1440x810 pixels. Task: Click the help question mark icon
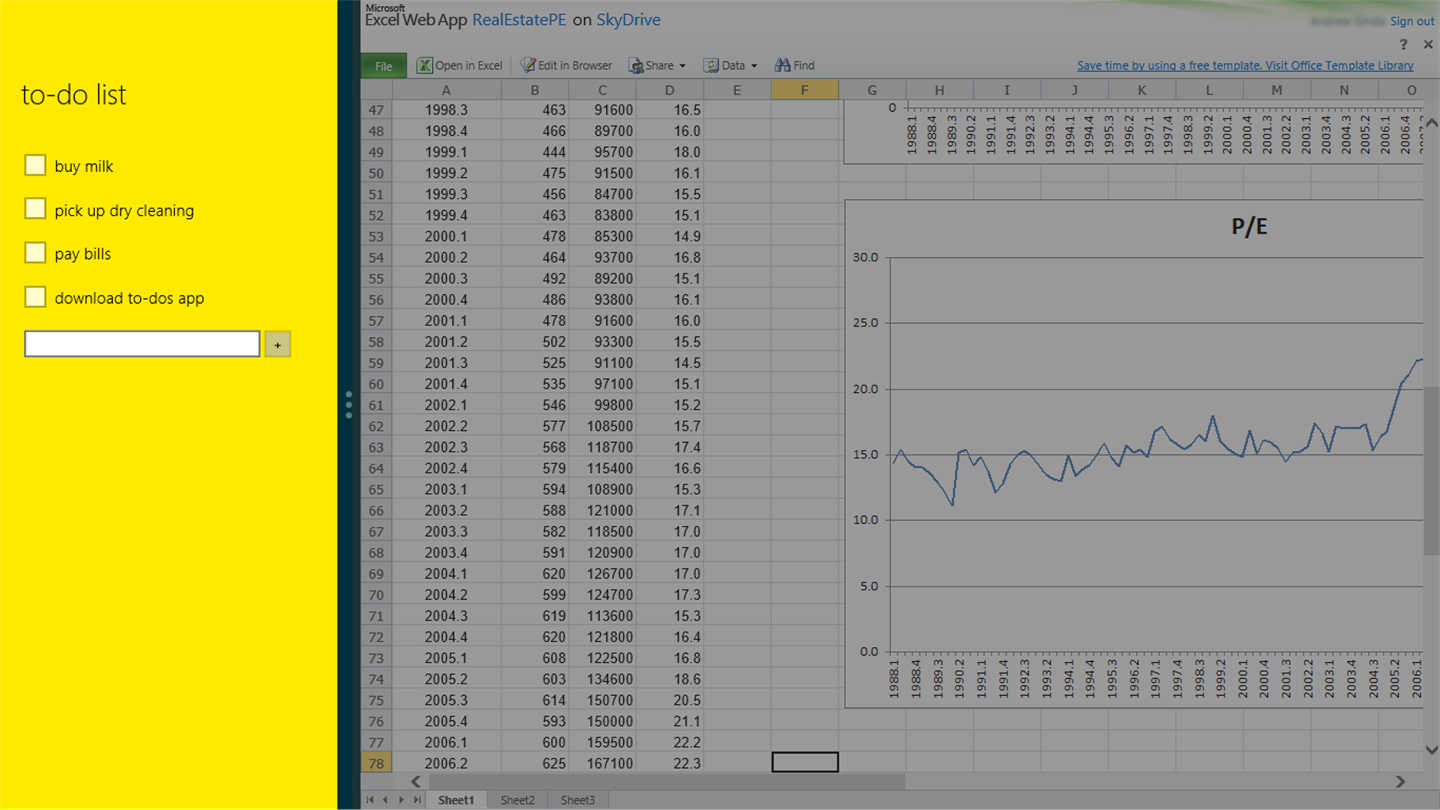point(1404,45)
